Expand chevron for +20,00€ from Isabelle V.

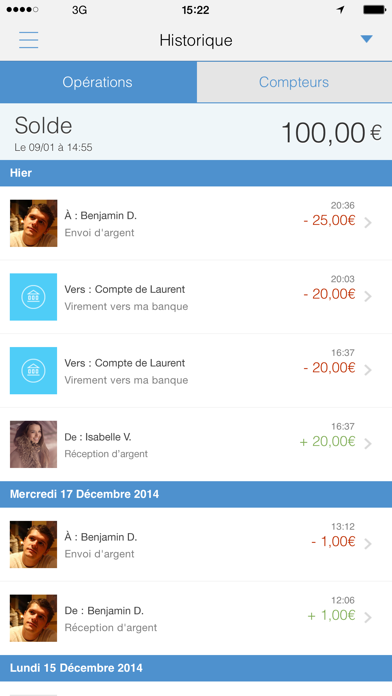tap(368, 443)
